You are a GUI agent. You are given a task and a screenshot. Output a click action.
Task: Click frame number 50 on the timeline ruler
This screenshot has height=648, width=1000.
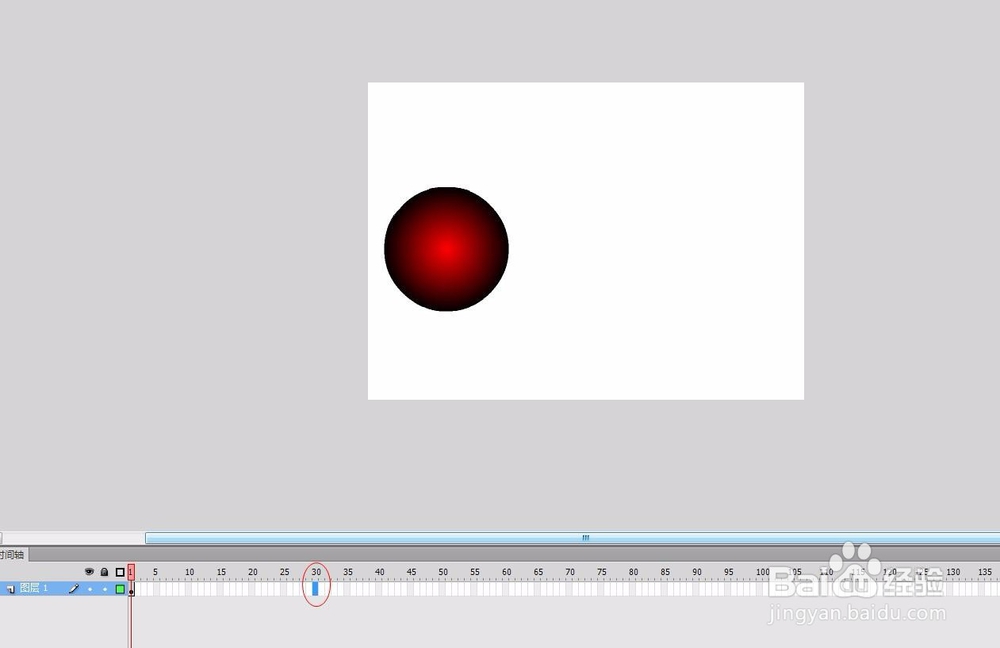pos(443,572)
